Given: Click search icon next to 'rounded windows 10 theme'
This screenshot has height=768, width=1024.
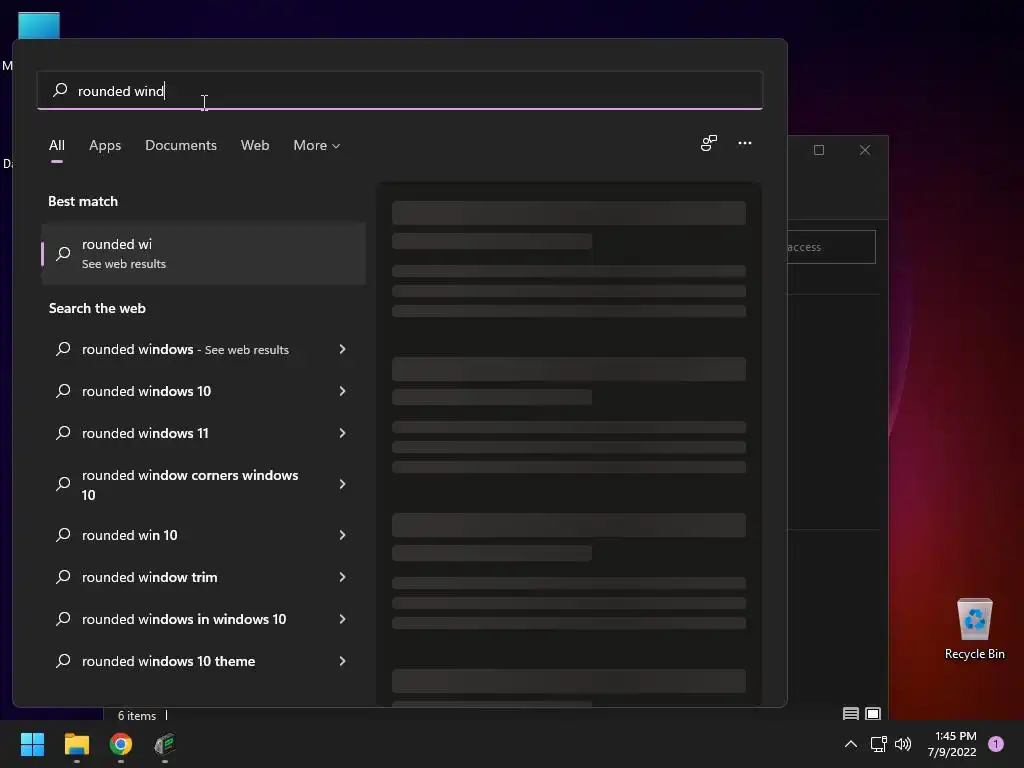Looking at the screenshot, I should [x=63, y=660].
